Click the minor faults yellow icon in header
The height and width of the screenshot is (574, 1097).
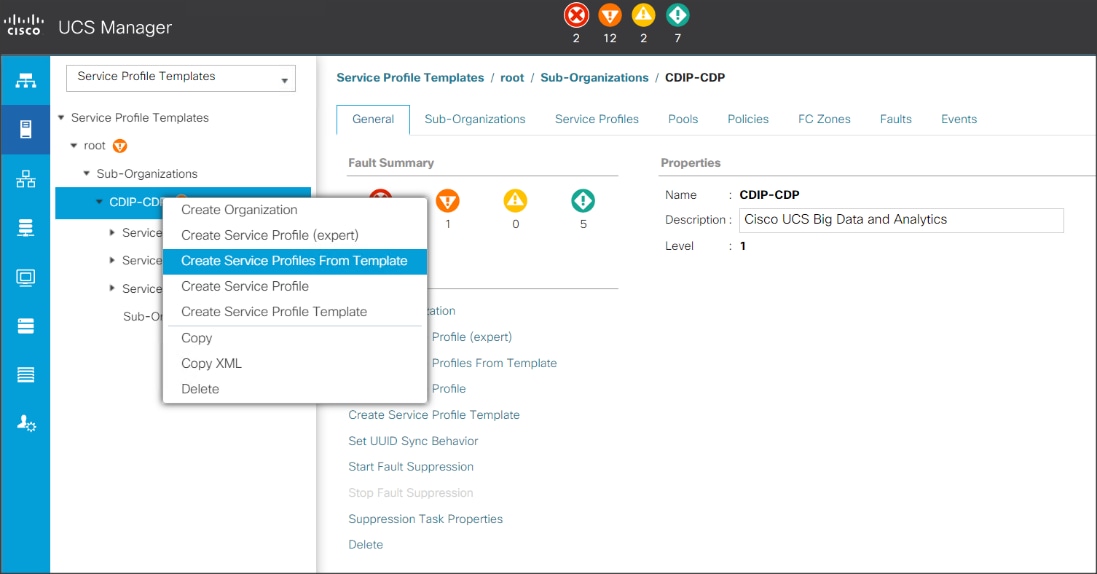[x=644, y=15]
